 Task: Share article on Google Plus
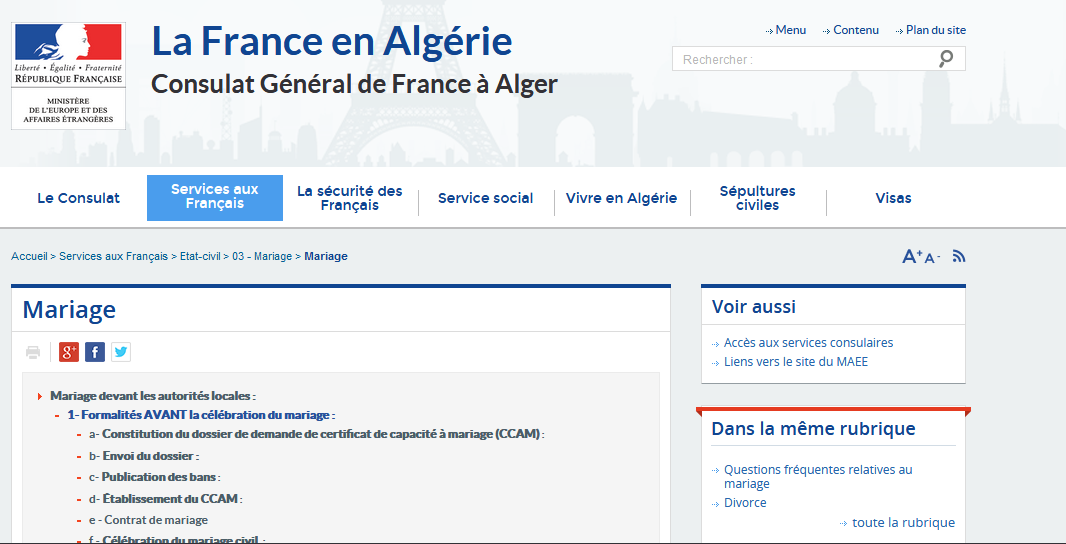[69, 352]
